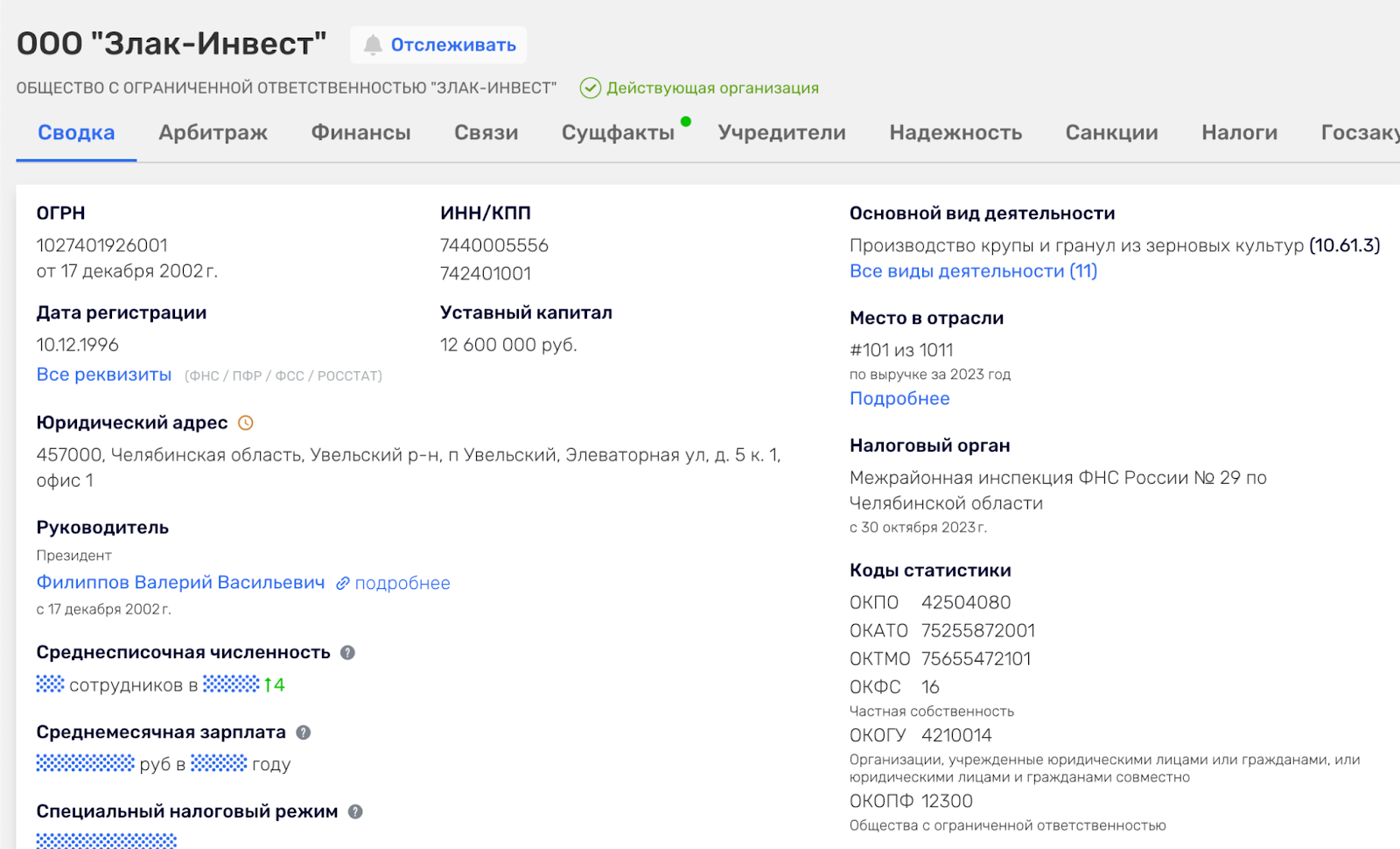
Task: Click по выручке за 2023 год note
Action: coord(930,375)
